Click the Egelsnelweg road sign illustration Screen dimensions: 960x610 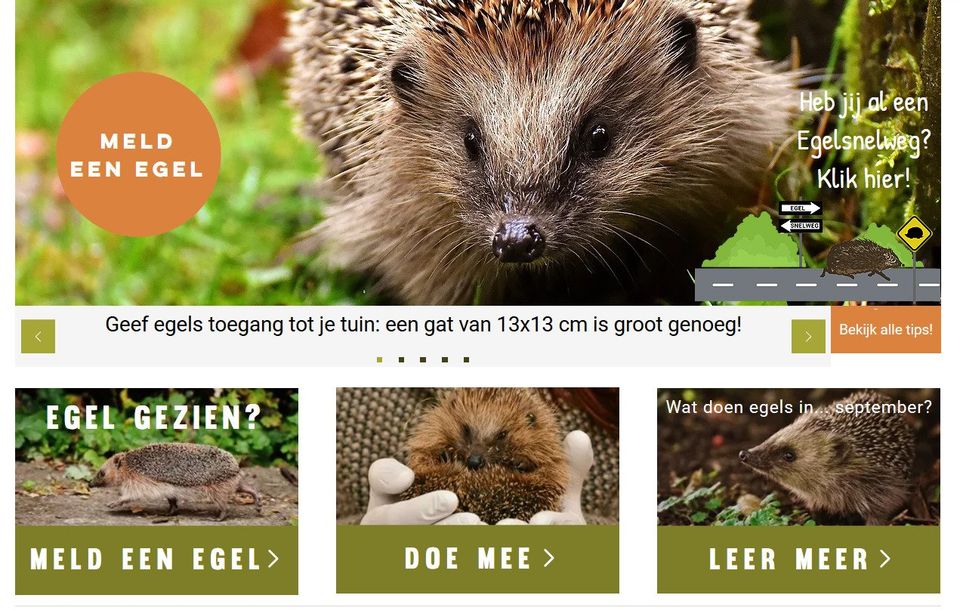click(800, 217)
